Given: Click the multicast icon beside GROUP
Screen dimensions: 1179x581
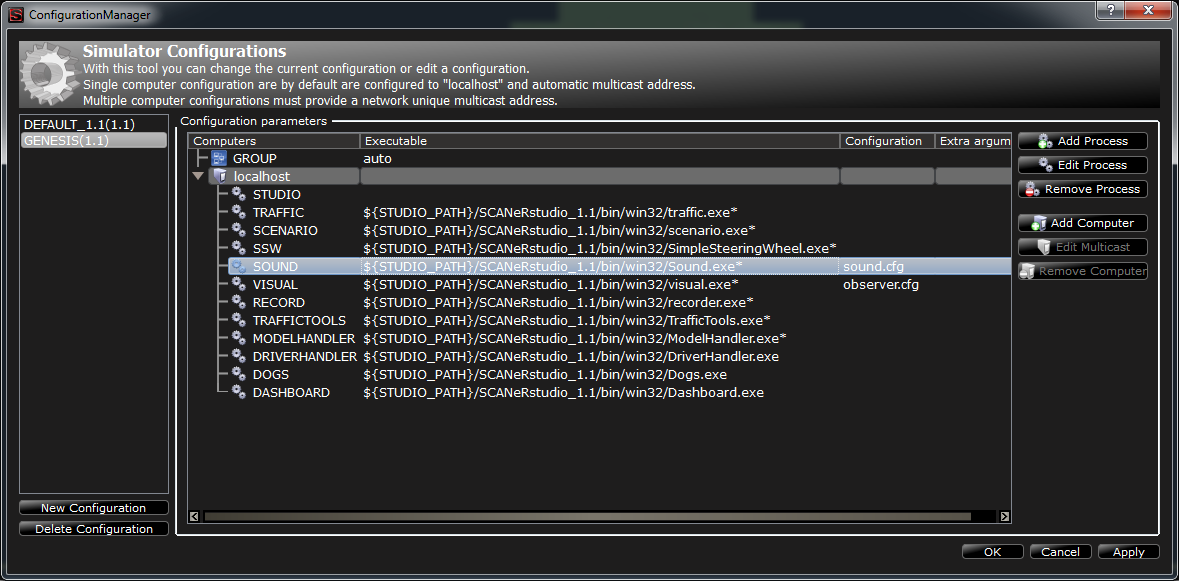Looking at the screenshot, I should point(218,158).
